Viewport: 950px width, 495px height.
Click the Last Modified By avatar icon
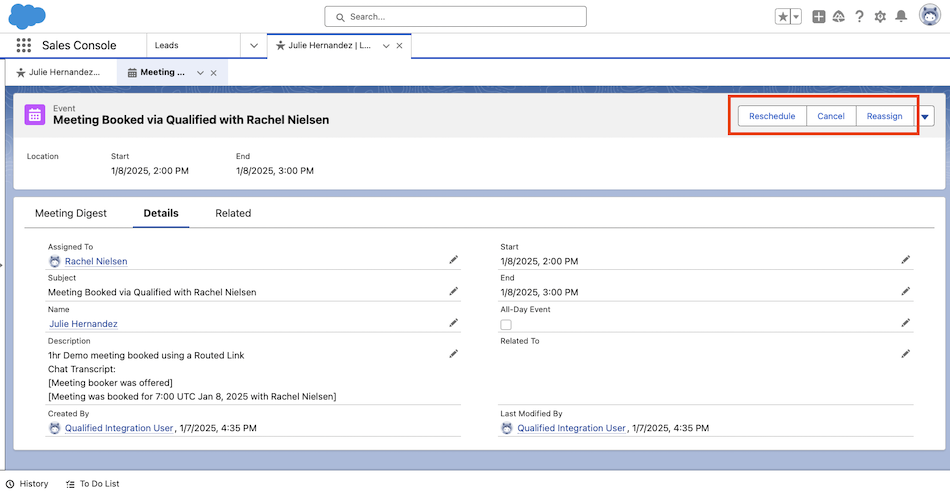click(x=507, y=428)
